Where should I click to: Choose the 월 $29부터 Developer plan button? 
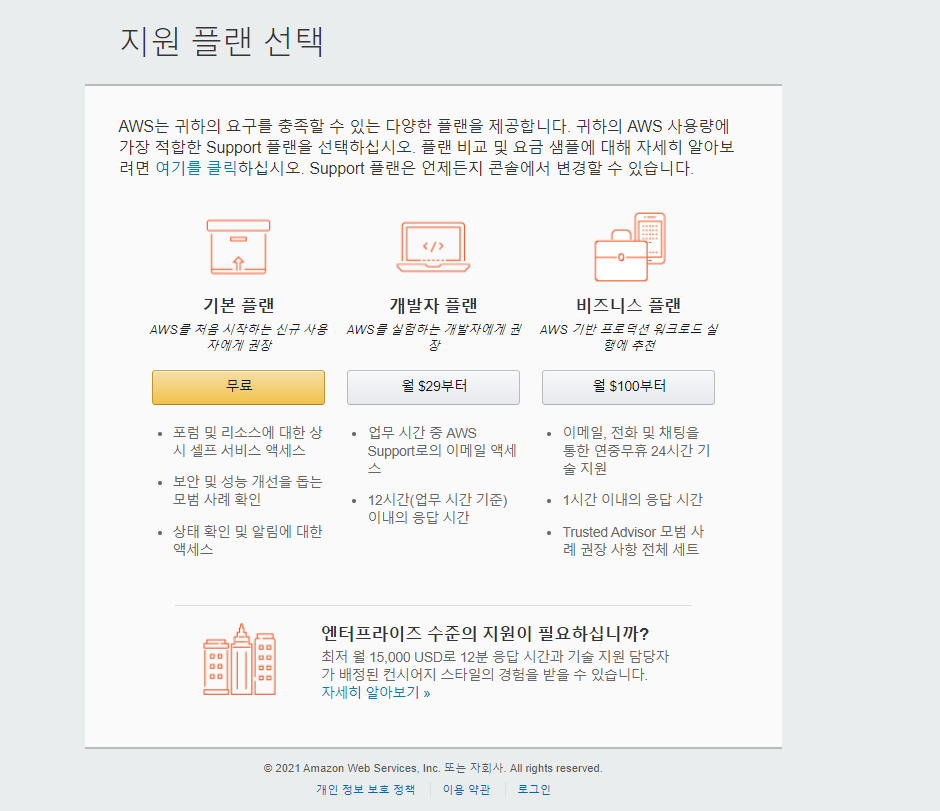coord(433,387)
